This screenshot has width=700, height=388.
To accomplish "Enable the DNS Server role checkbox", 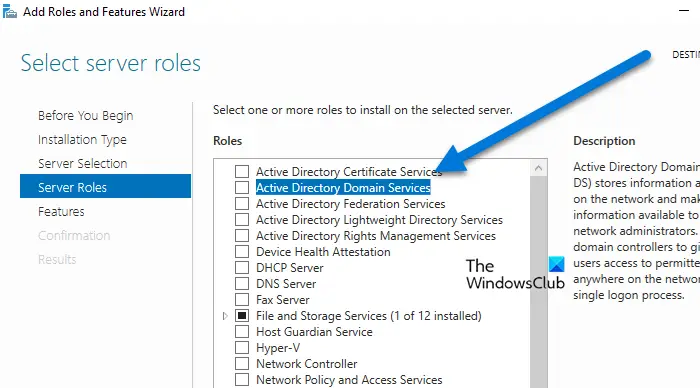I will click(242, 284).
